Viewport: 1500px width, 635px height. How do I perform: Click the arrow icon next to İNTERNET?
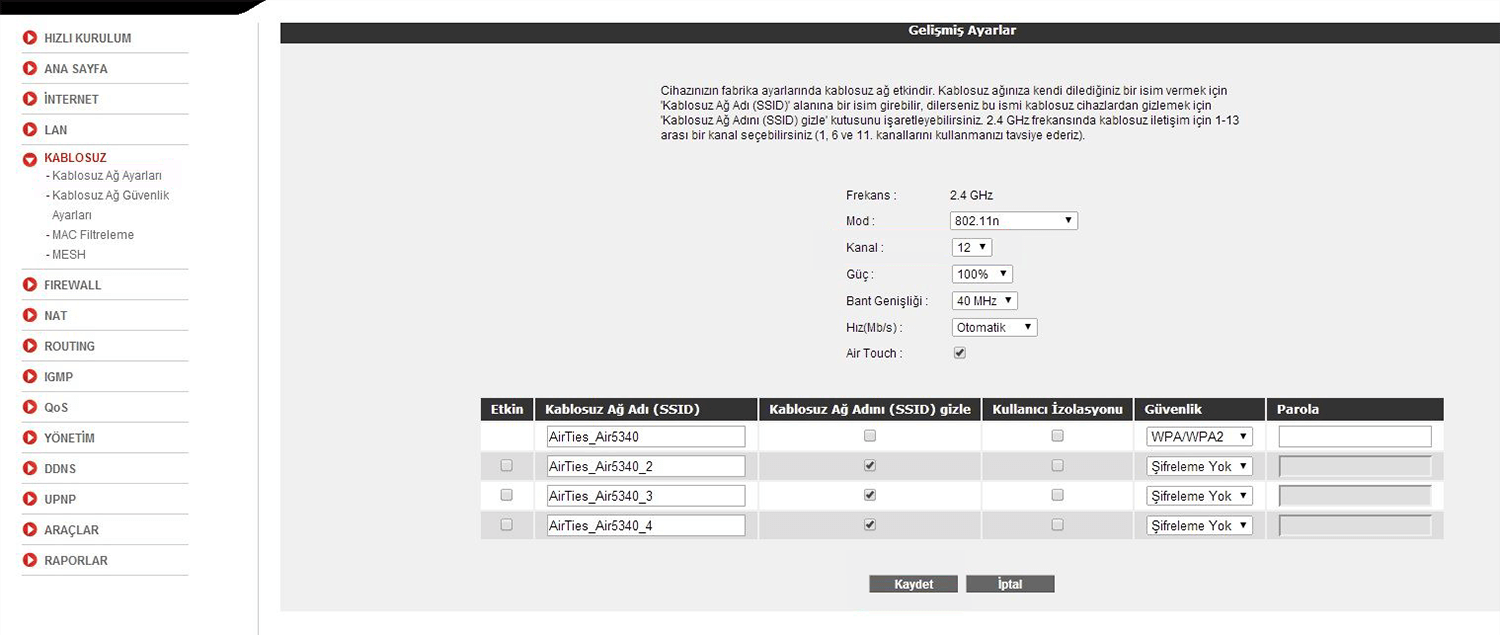click(30, 99)
